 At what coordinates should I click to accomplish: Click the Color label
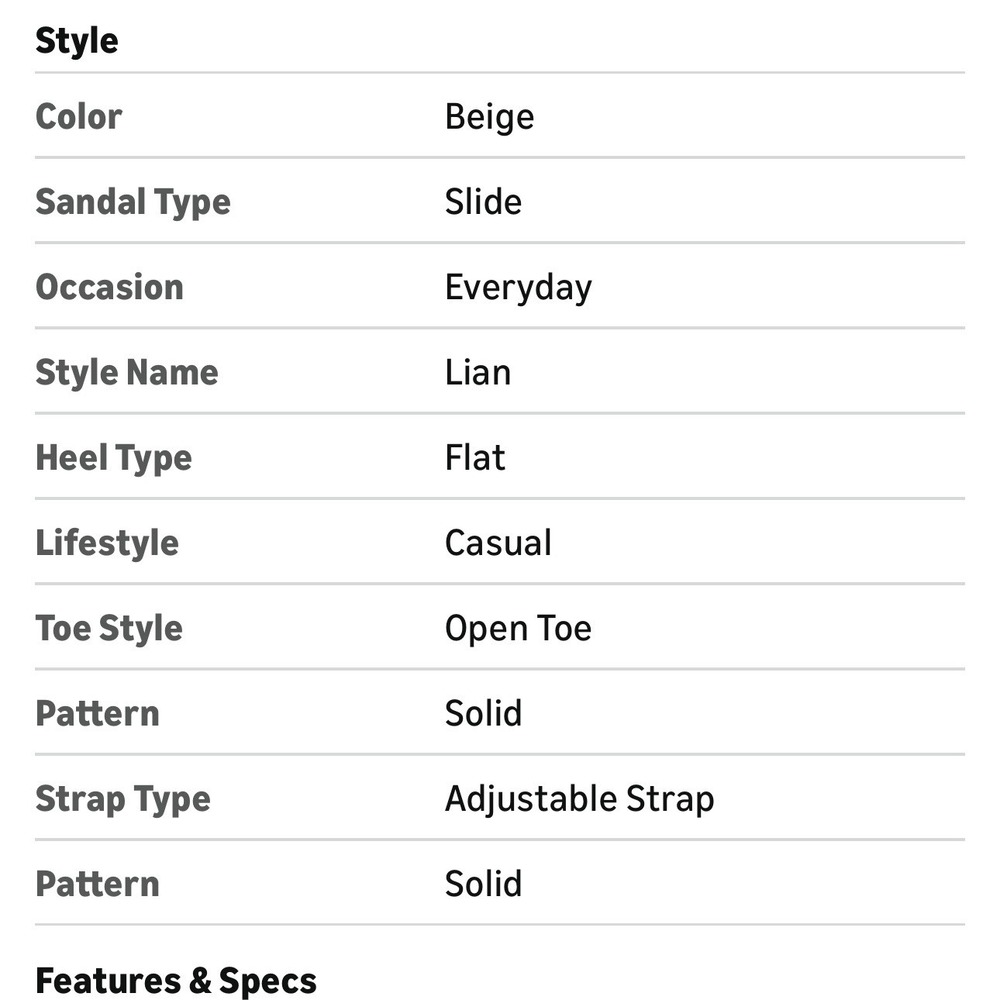(x=79, y=117)
